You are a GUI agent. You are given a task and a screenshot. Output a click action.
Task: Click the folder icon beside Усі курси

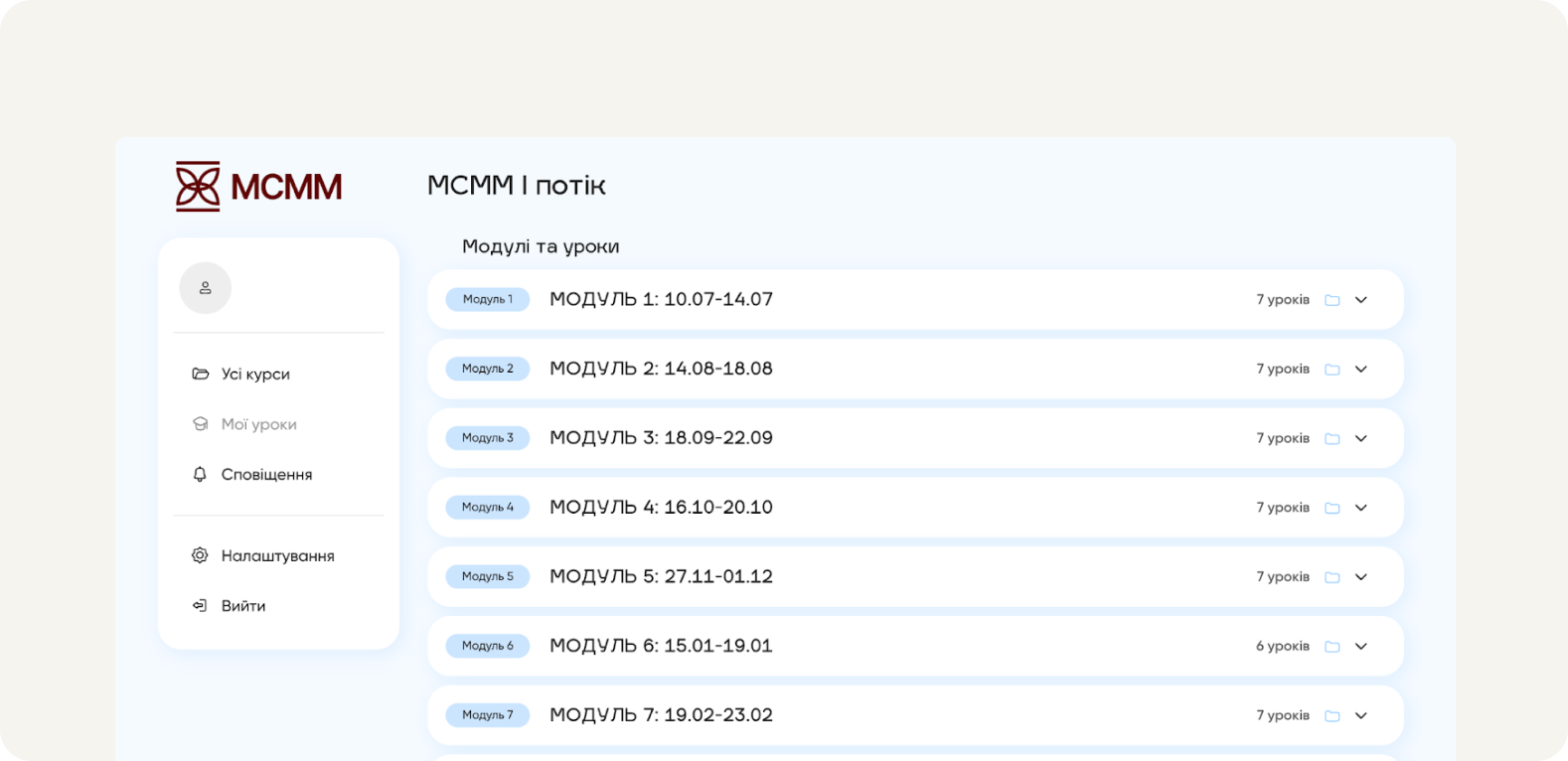(x=200, y=373)
